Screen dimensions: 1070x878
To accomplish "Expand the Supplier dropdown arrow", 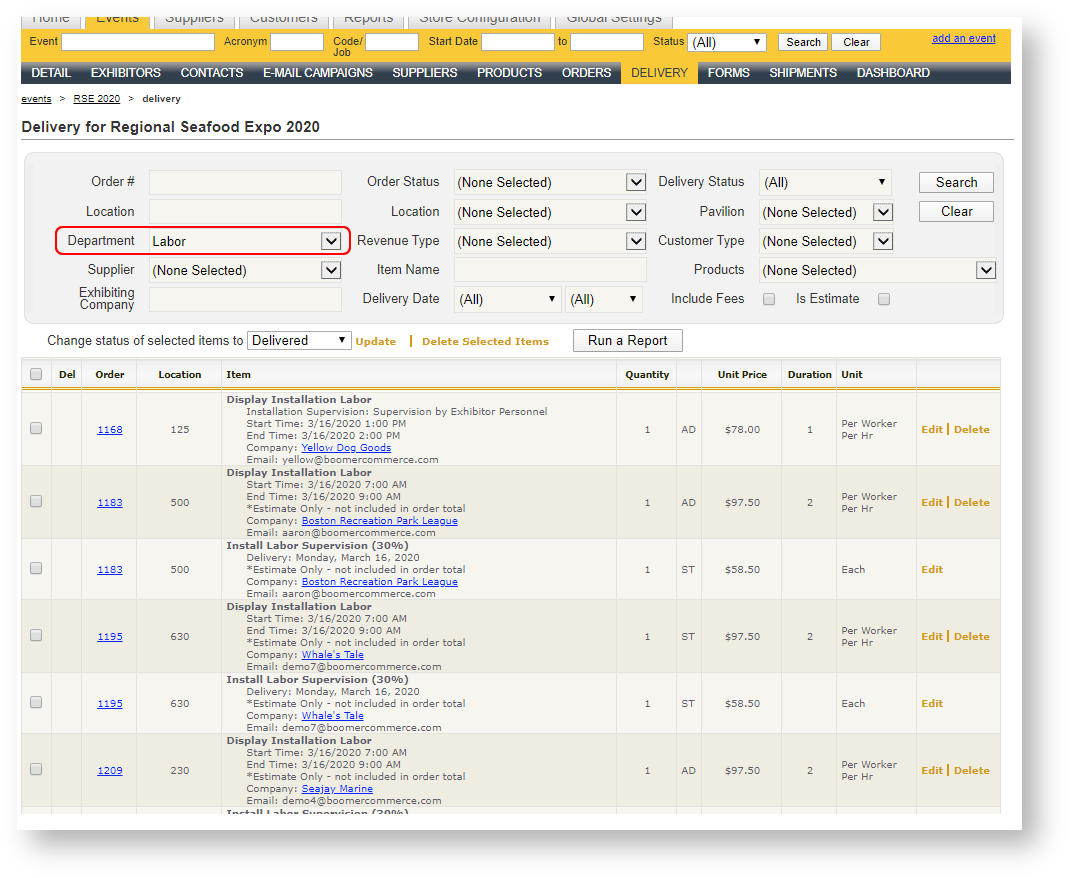I will pyautogui.click(x=330, y=270).
